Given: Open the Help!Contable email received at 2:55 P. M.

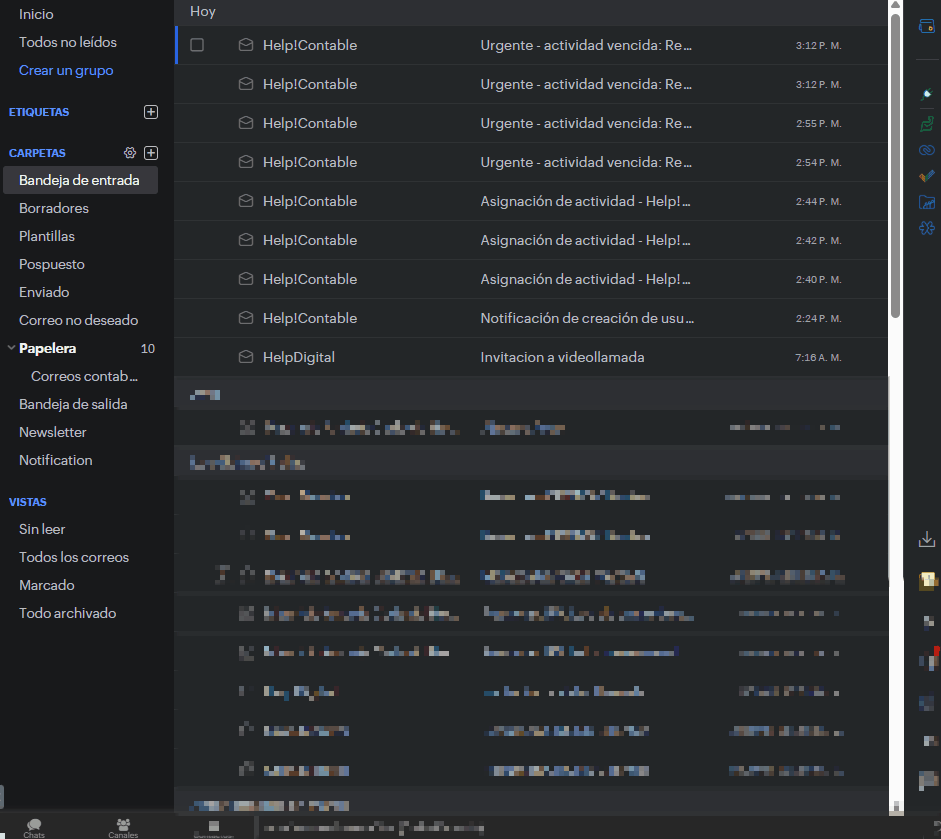Looking at the screenshot, I should pos(531,123).
